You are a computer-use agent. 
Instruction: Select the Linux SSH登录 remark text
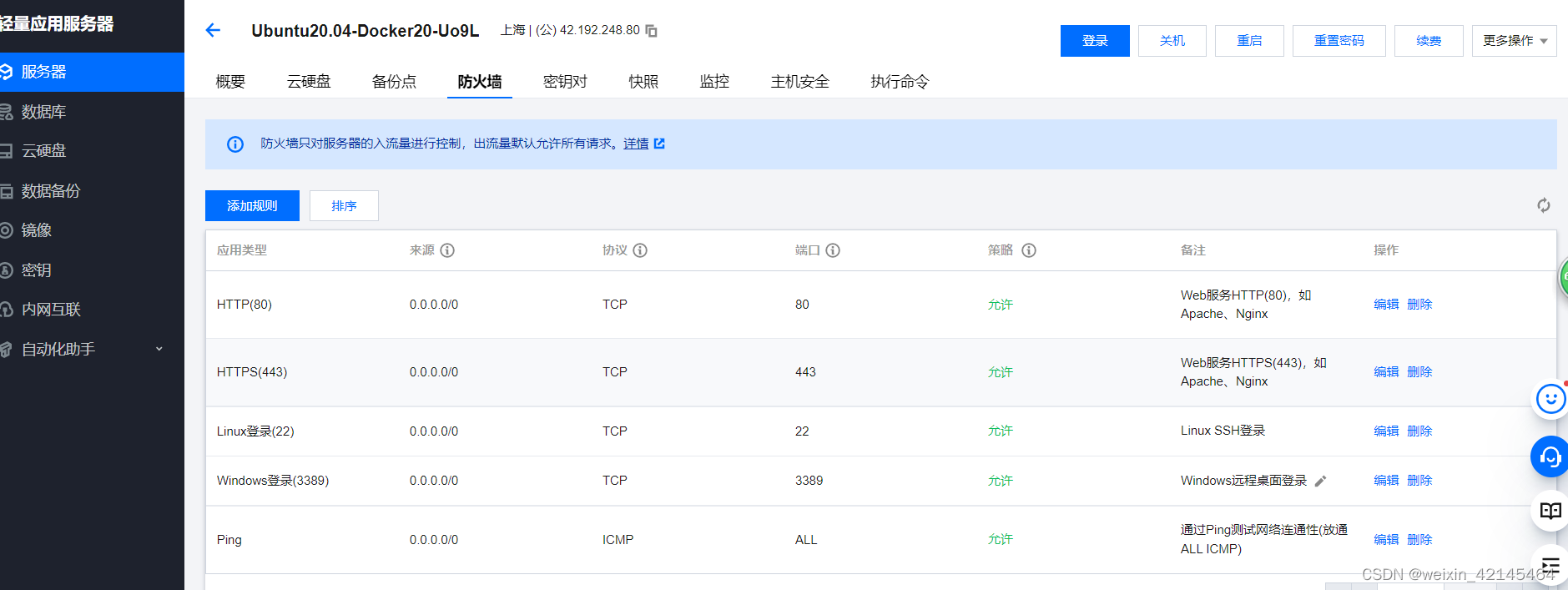(1223, 431)
